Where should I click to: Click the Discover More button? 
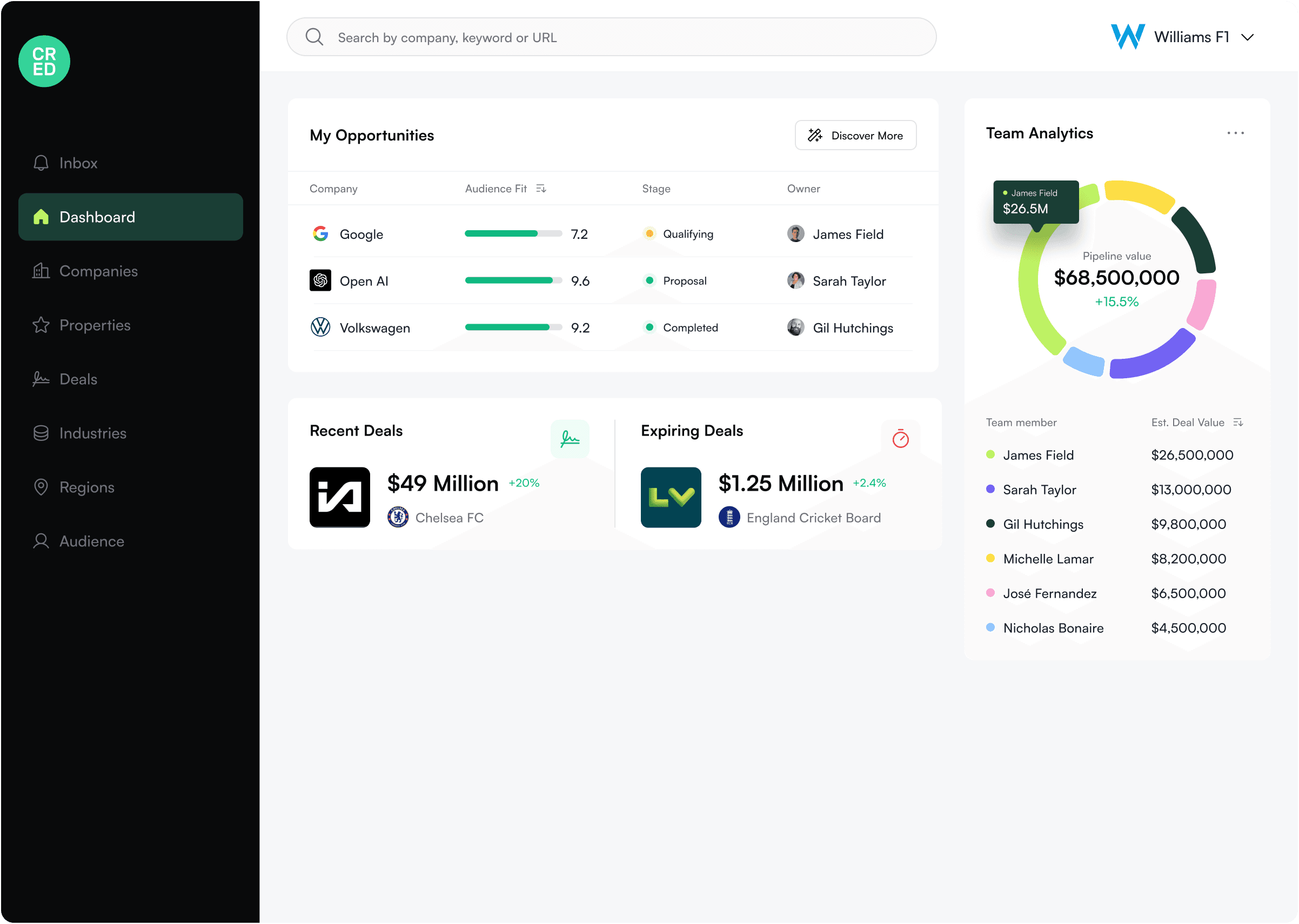(x=855, y=136)
